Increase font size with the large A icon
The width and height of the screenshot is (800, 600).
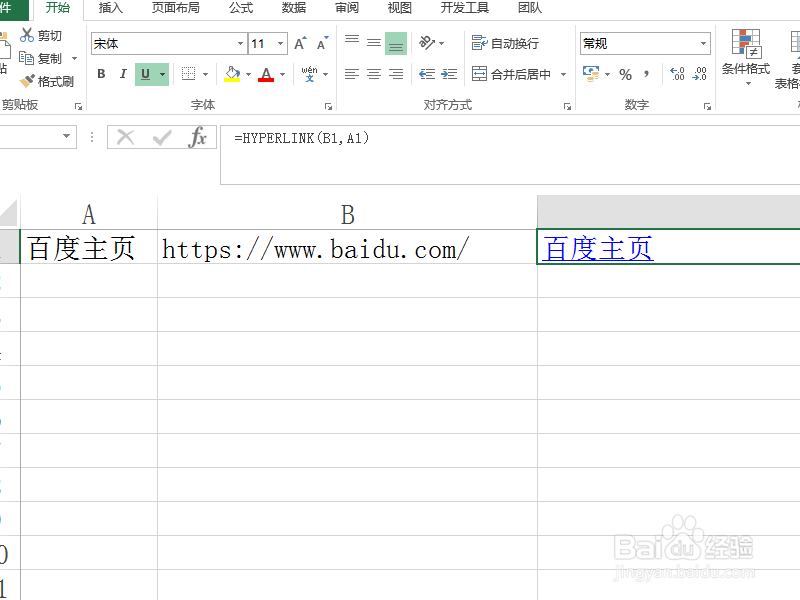[x=301, y=44]
